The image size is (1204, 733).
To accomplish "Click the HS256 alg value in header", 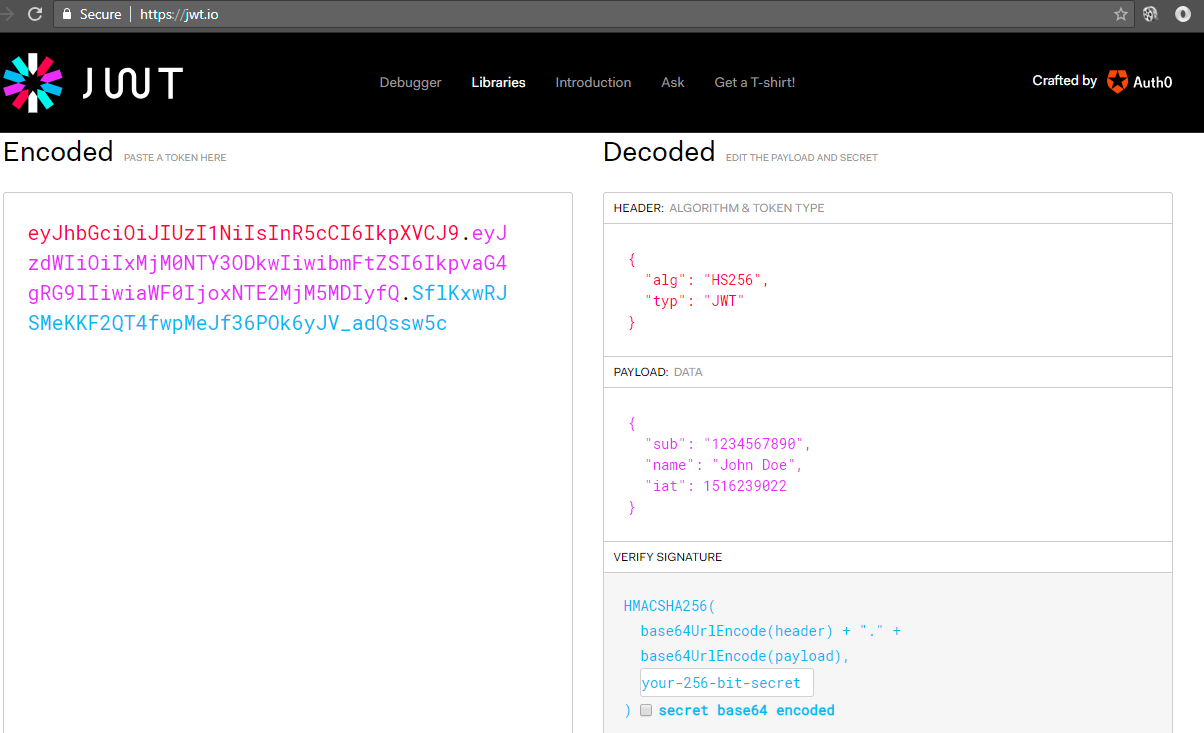I will point(736,280).
